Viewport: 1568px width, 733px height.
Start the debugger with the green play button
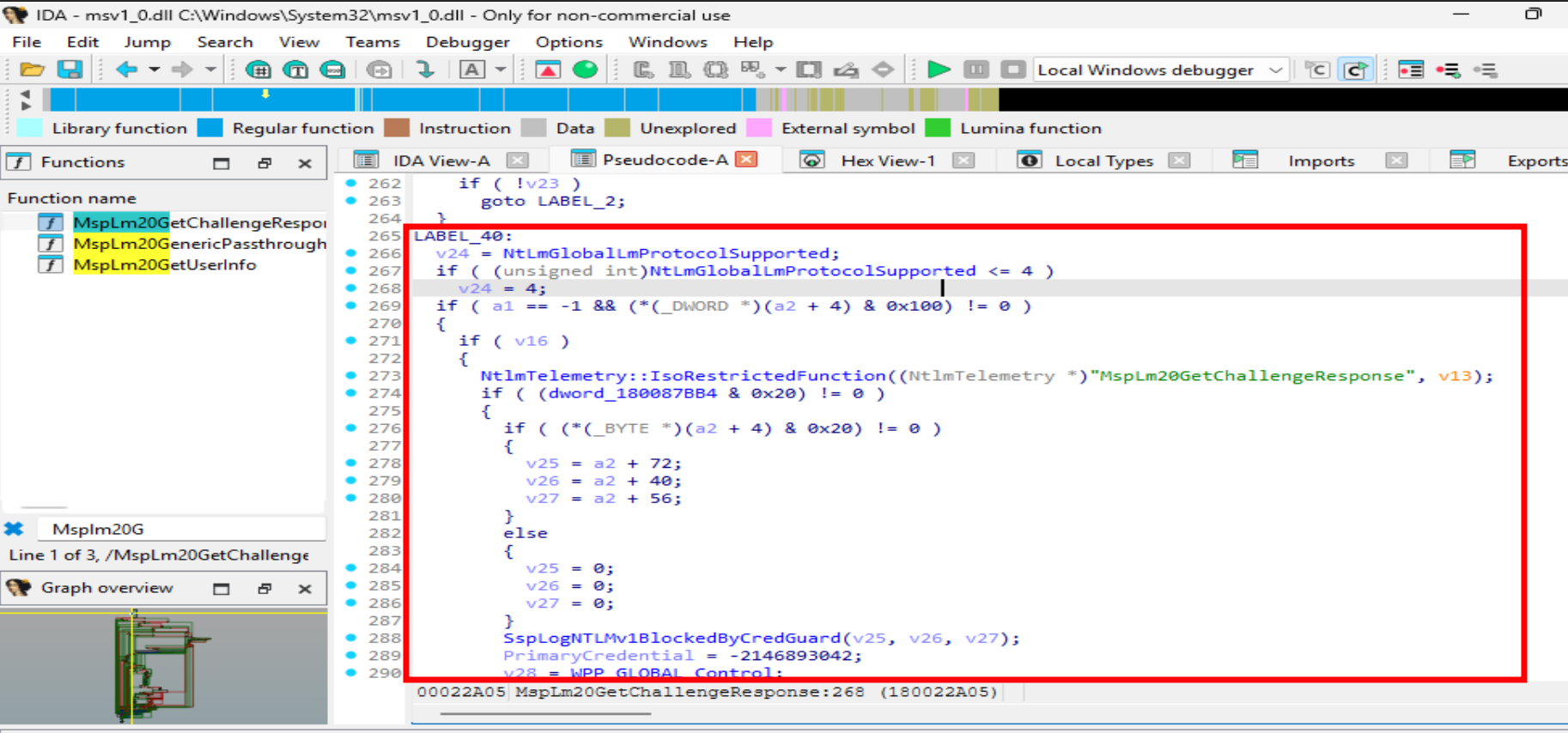pyautogui.click(x=939, y=70)
